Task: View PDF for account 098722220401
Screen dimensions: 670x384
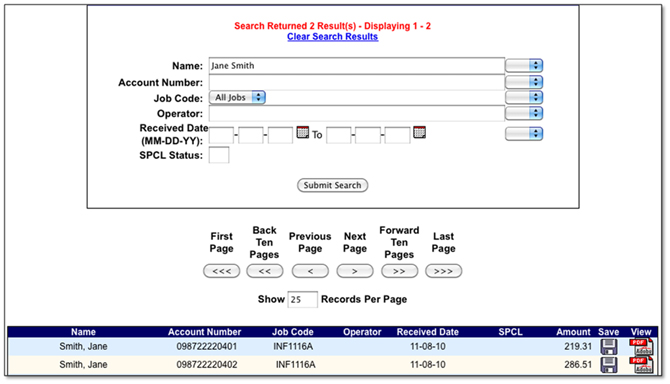Action: [x=641, y=347]
